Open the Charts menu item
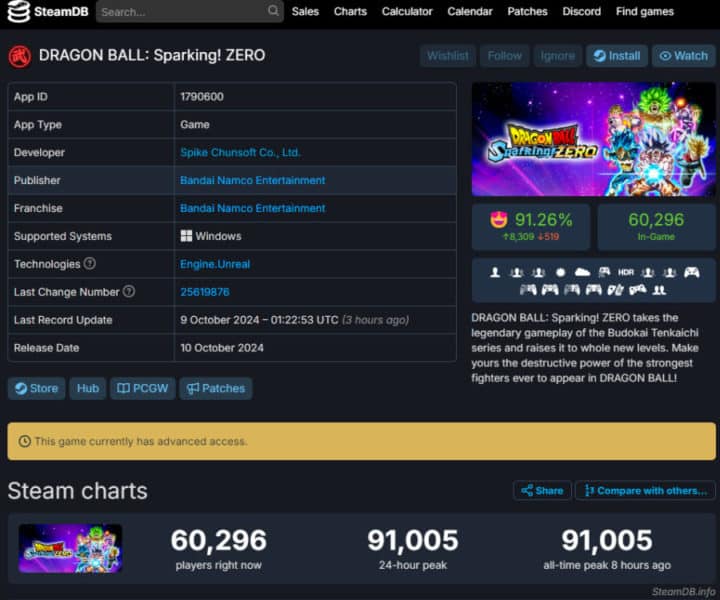Screen dimensions: 720x600 (350, 11)
